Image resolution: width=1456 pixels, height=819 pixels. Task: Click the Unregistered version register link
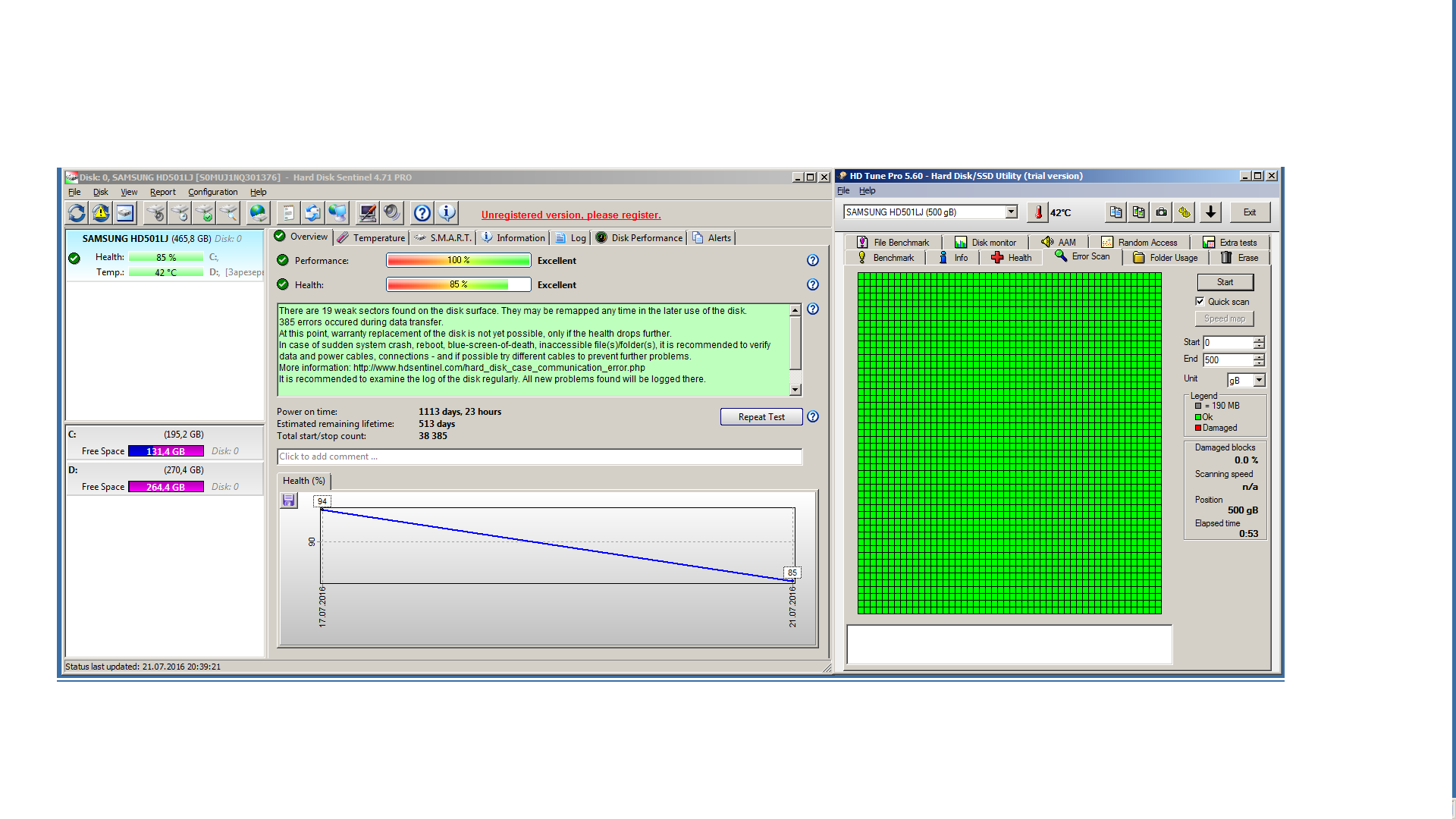click(x=570, y=215)
